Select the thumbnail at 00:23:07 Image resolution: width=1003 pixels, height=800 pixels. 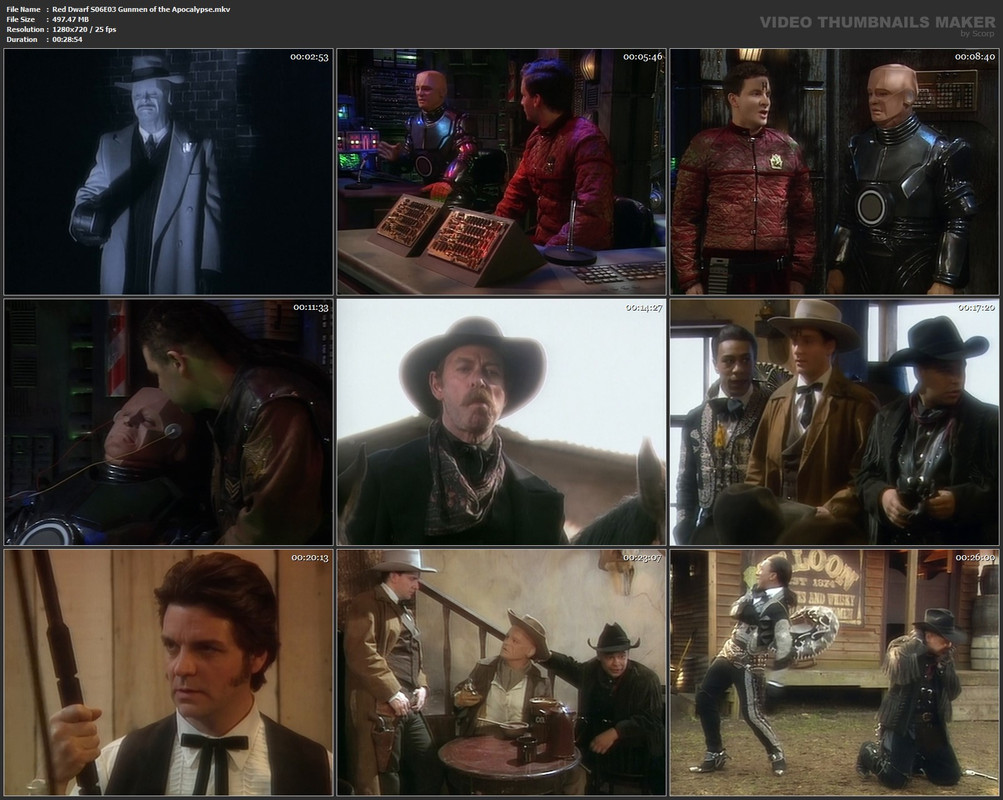tap(502, 672)
